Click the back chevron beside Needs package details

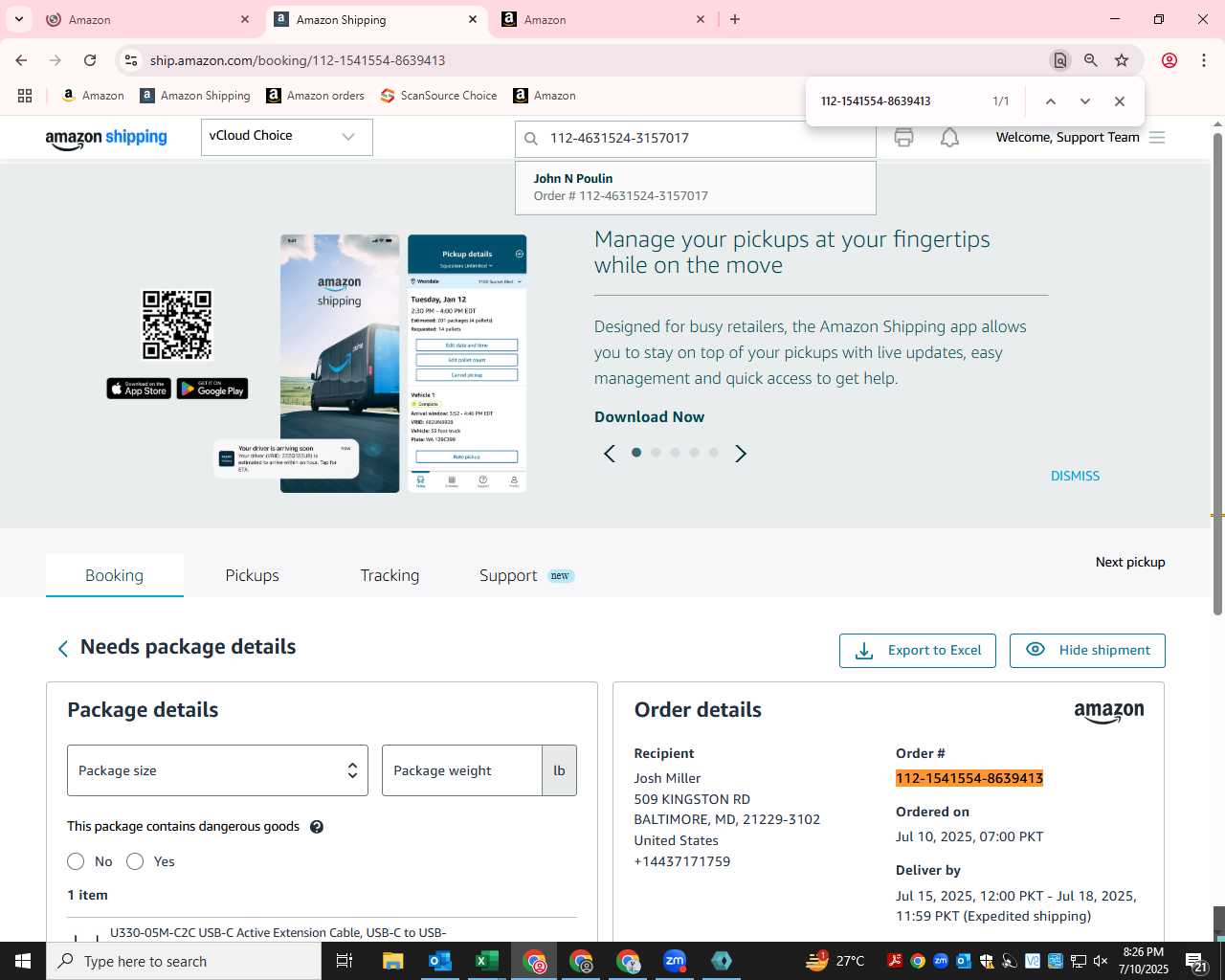[x=63, y=649]
